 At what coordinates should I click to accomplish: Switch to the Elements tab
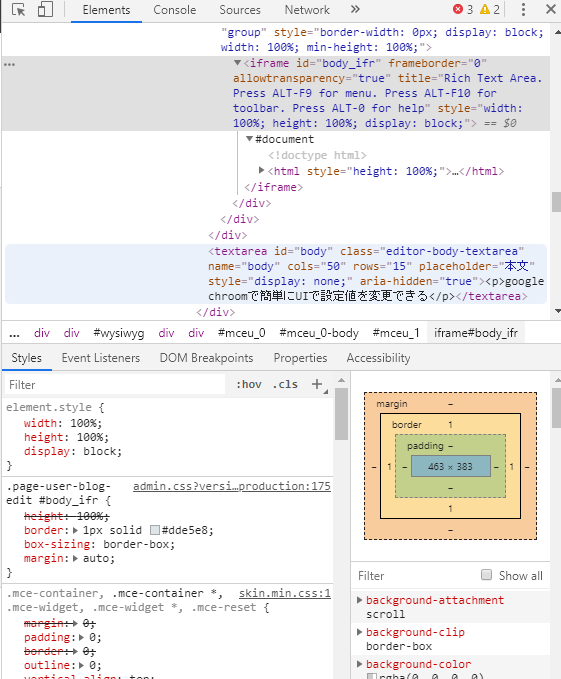[x=106, y=10]
